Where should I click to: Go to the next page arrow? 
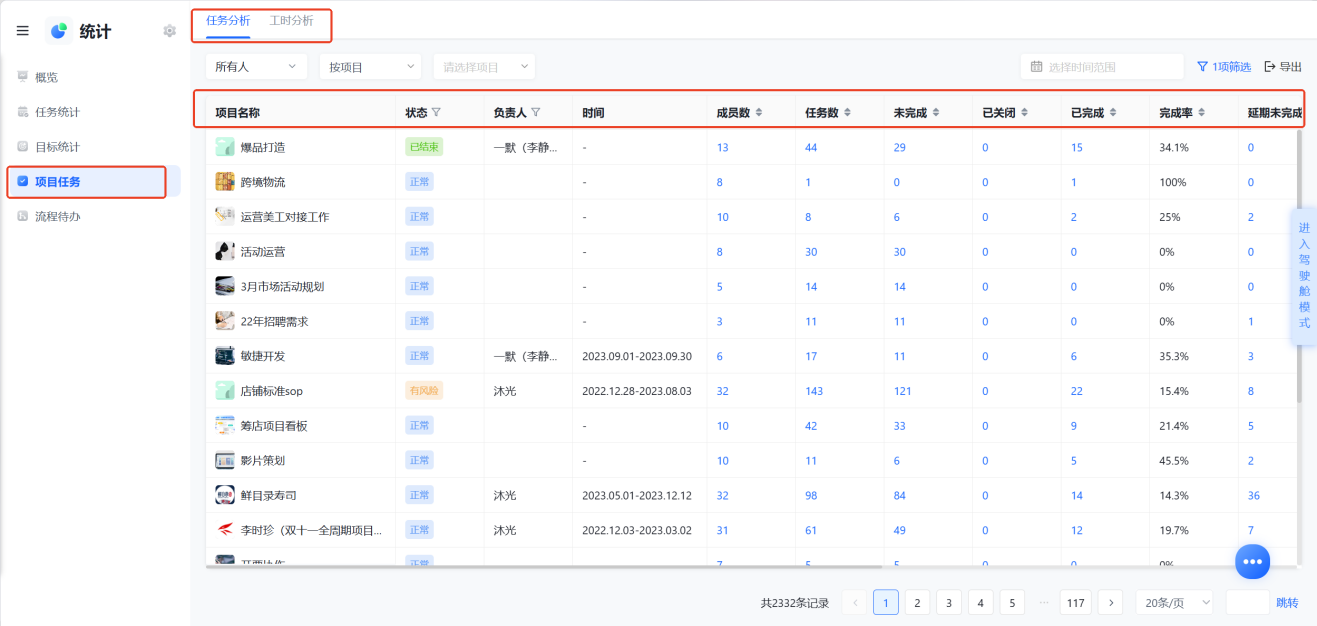[1110, 603]
